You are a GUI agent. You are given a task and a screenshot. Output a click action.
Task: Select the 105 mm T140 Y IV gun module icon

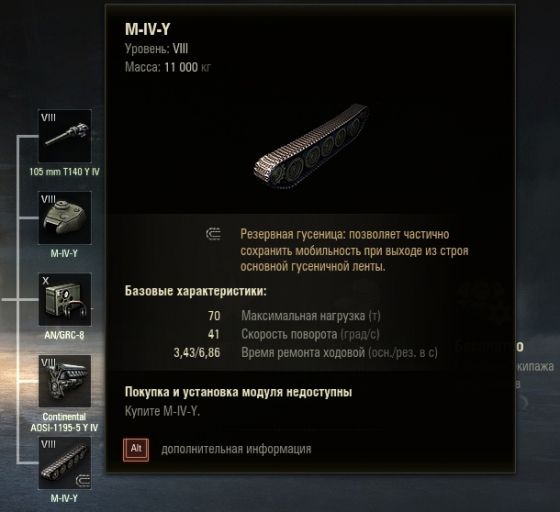click(x=65, y=136)
